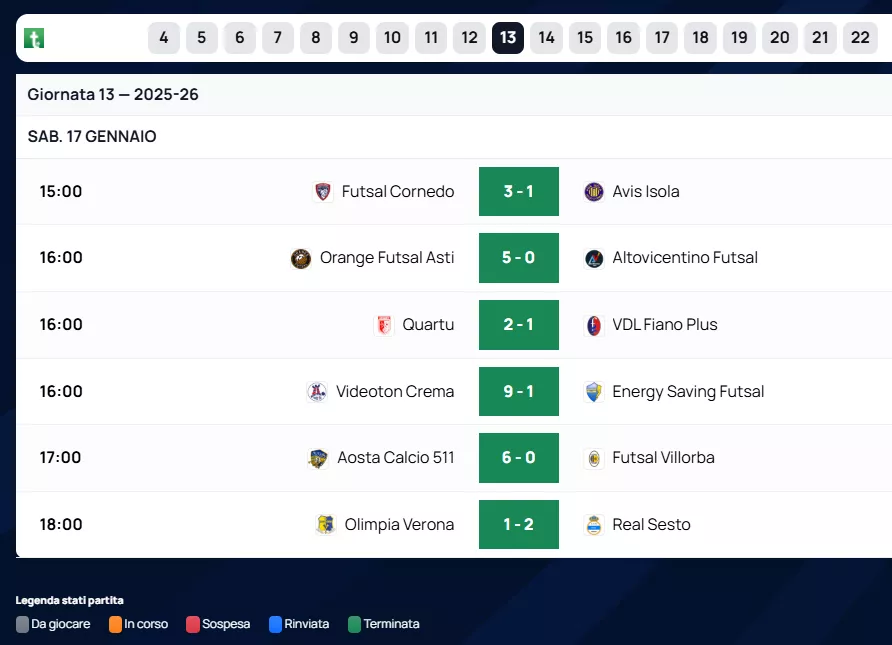Open Olimpia Verona team link

(x=399, y=525)
